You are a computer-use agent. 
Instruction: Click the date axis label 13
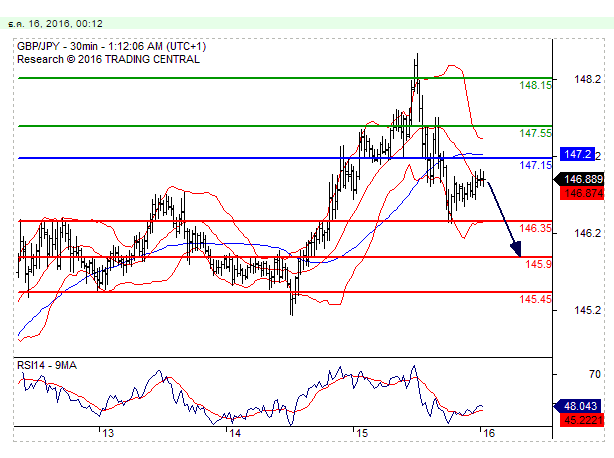click(x=108, y=433)
